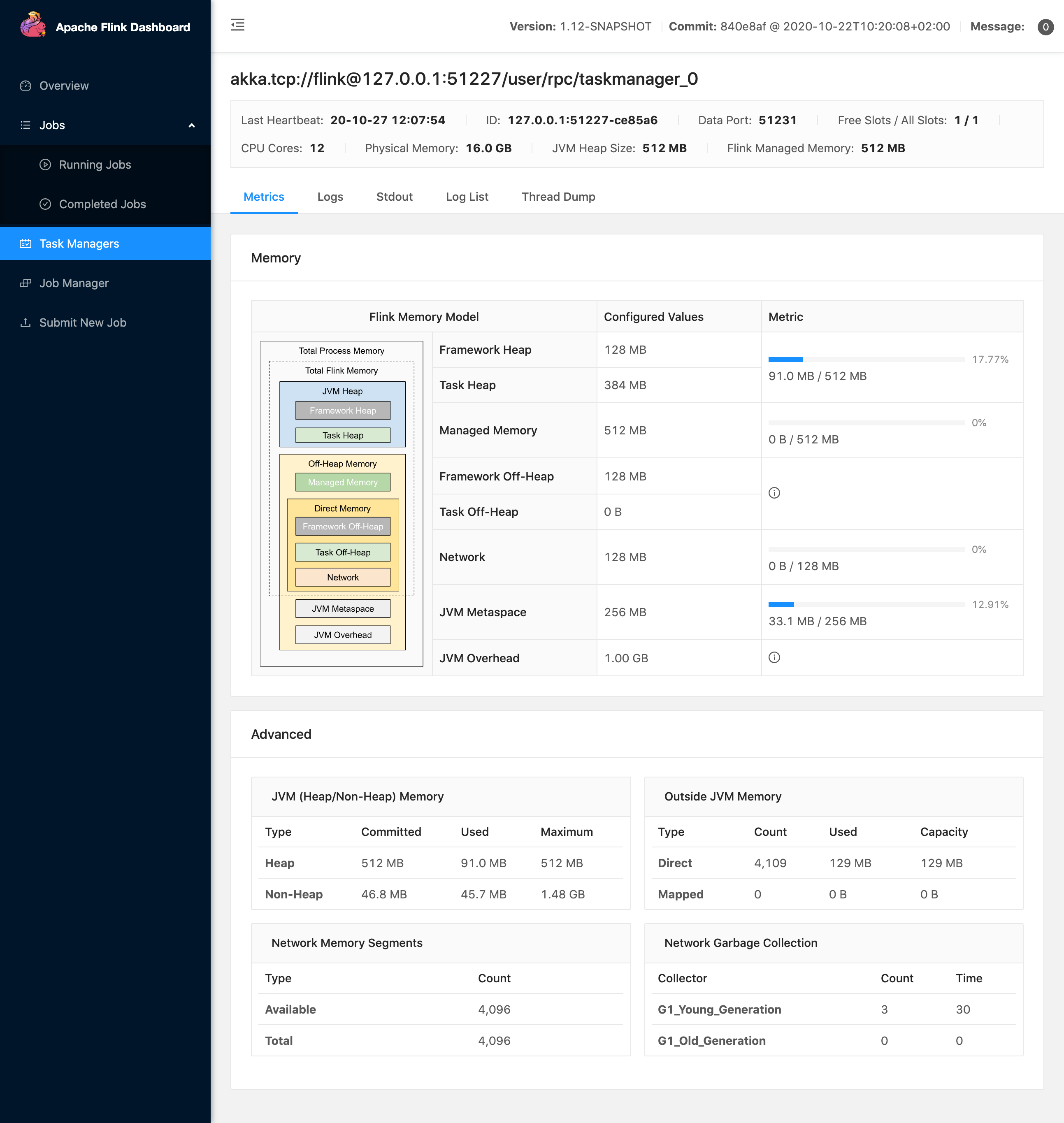Click the JVM Metaspace 12.91% progress bar
Screen dimensions: 1064x1123
pyautogui.click(x=866, y=605)
